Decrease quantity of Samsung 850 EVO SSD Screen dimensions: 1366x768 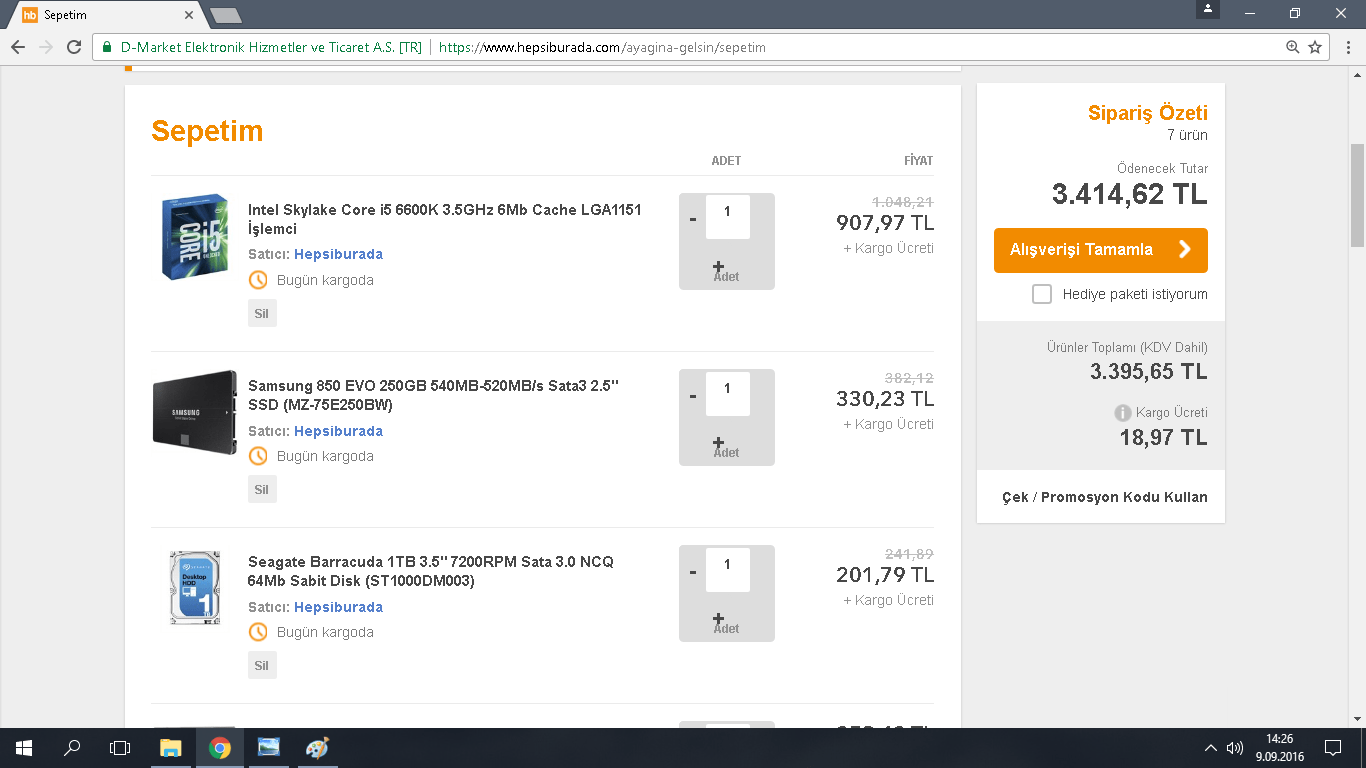pyautogui.click(x=693, y=395)
